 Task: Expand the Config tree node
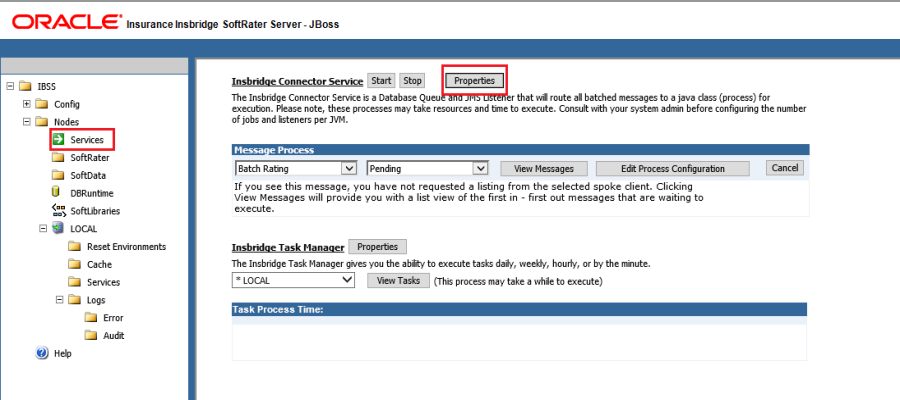[x=26, y=104]
